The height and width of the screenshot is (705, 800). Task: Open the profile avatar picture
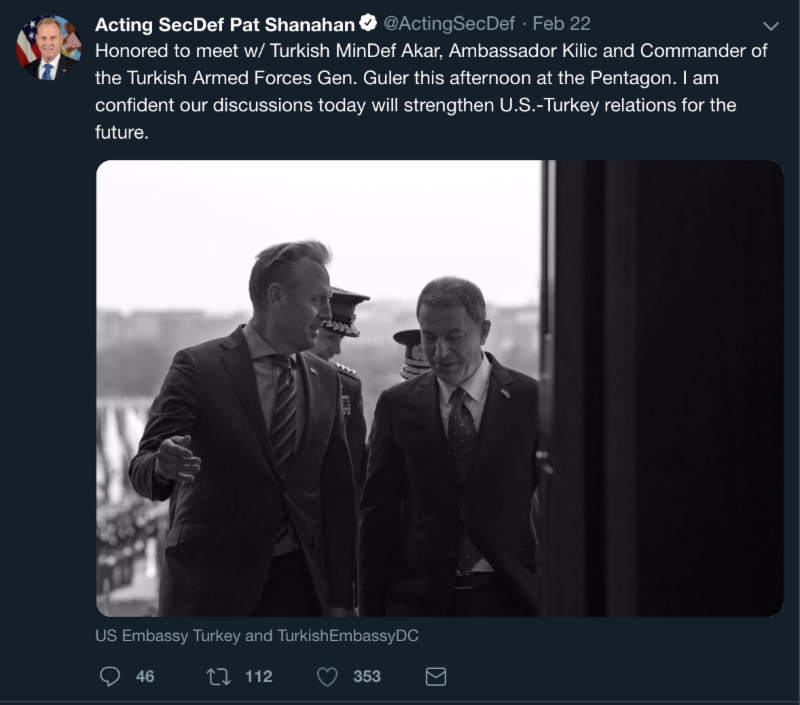[48, 47]
